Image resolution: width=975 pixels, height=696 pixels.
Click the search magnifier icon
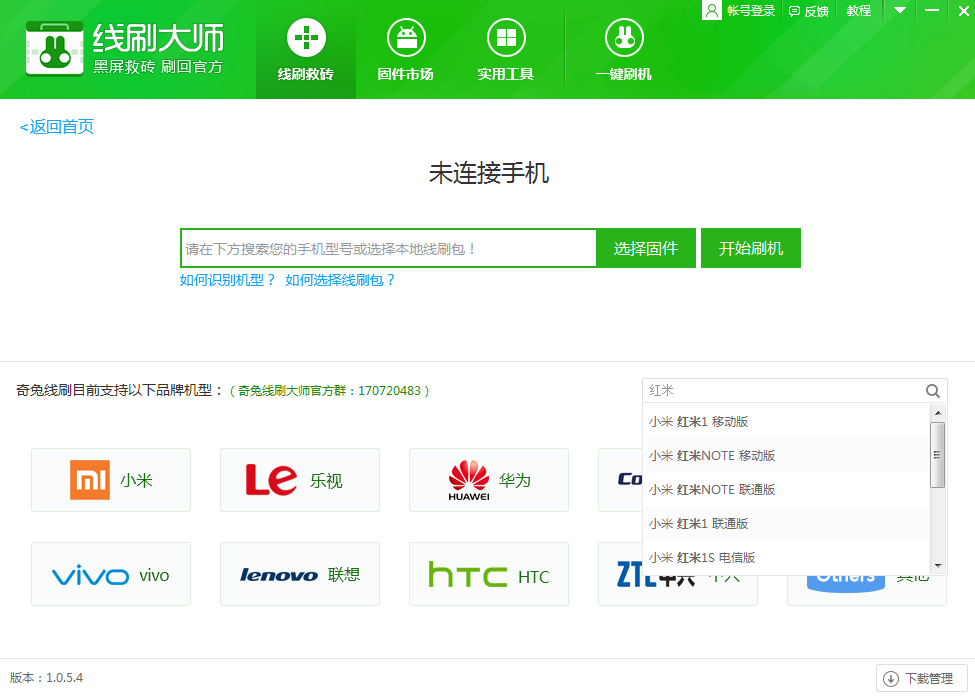coord(933,391)
